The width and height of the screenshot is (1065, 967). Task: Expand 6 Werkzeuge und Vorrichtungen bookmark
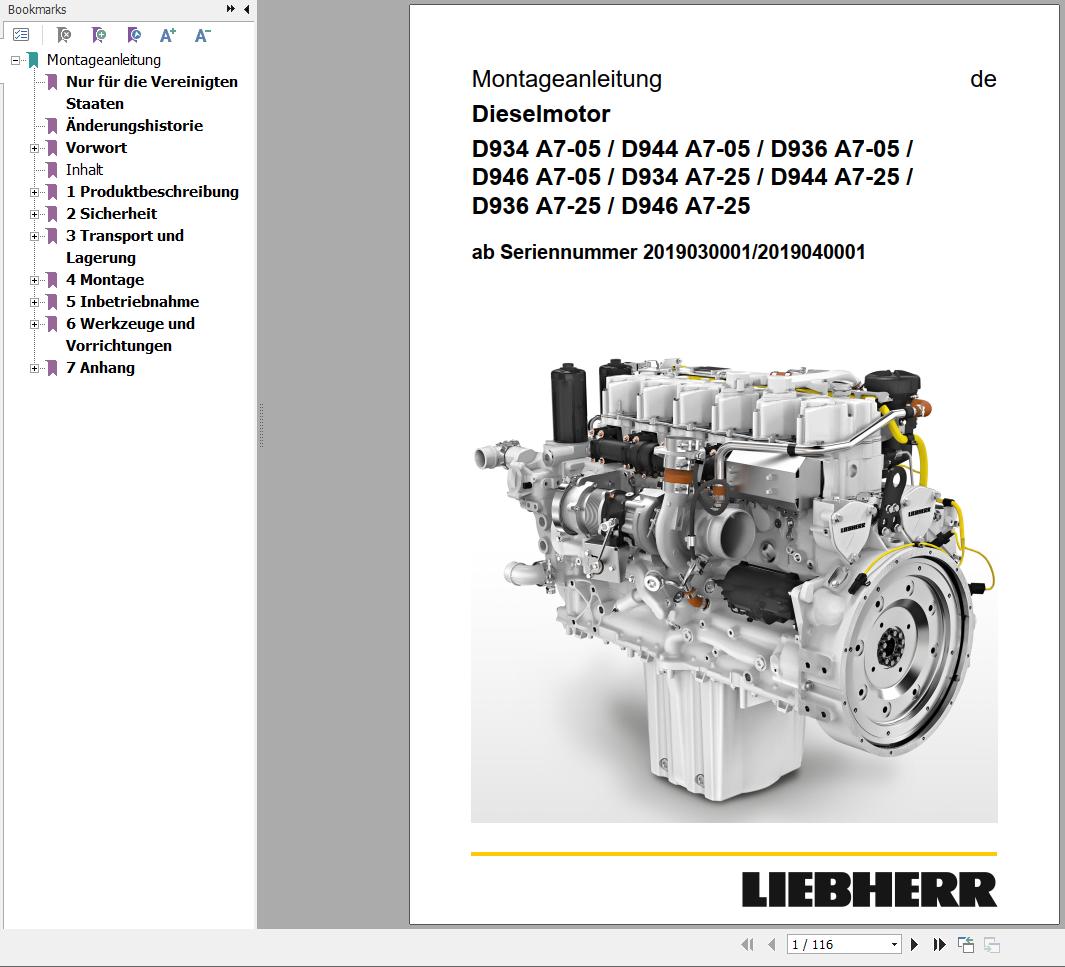click(x=34, y=324)
